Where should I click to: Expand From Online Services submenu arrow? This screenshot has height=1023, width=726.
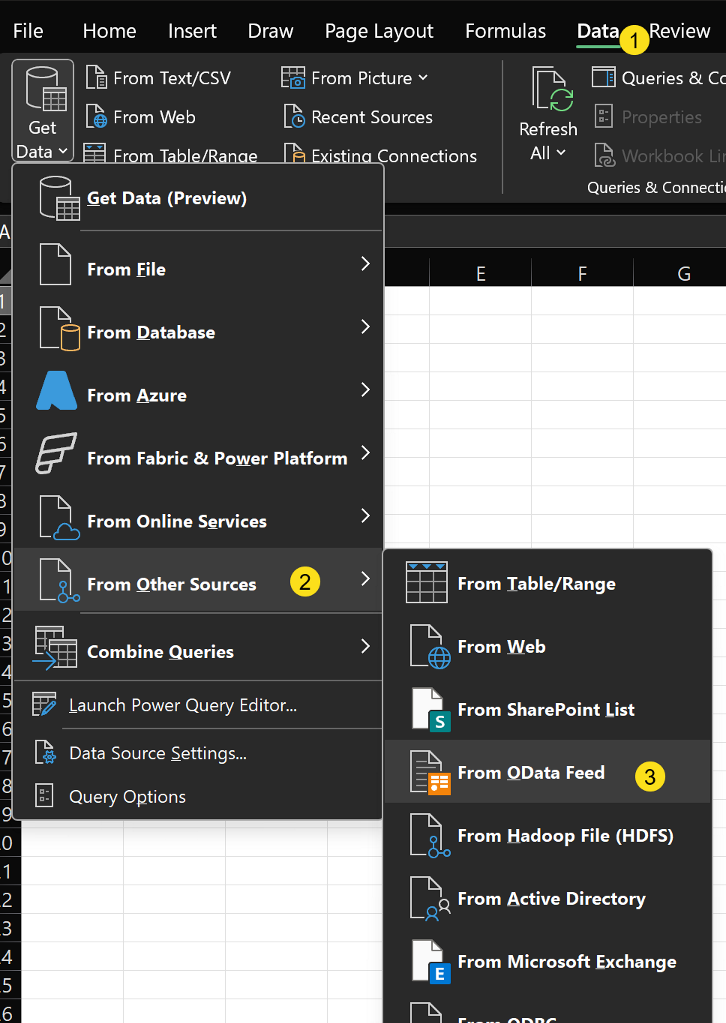pos(365,515)
